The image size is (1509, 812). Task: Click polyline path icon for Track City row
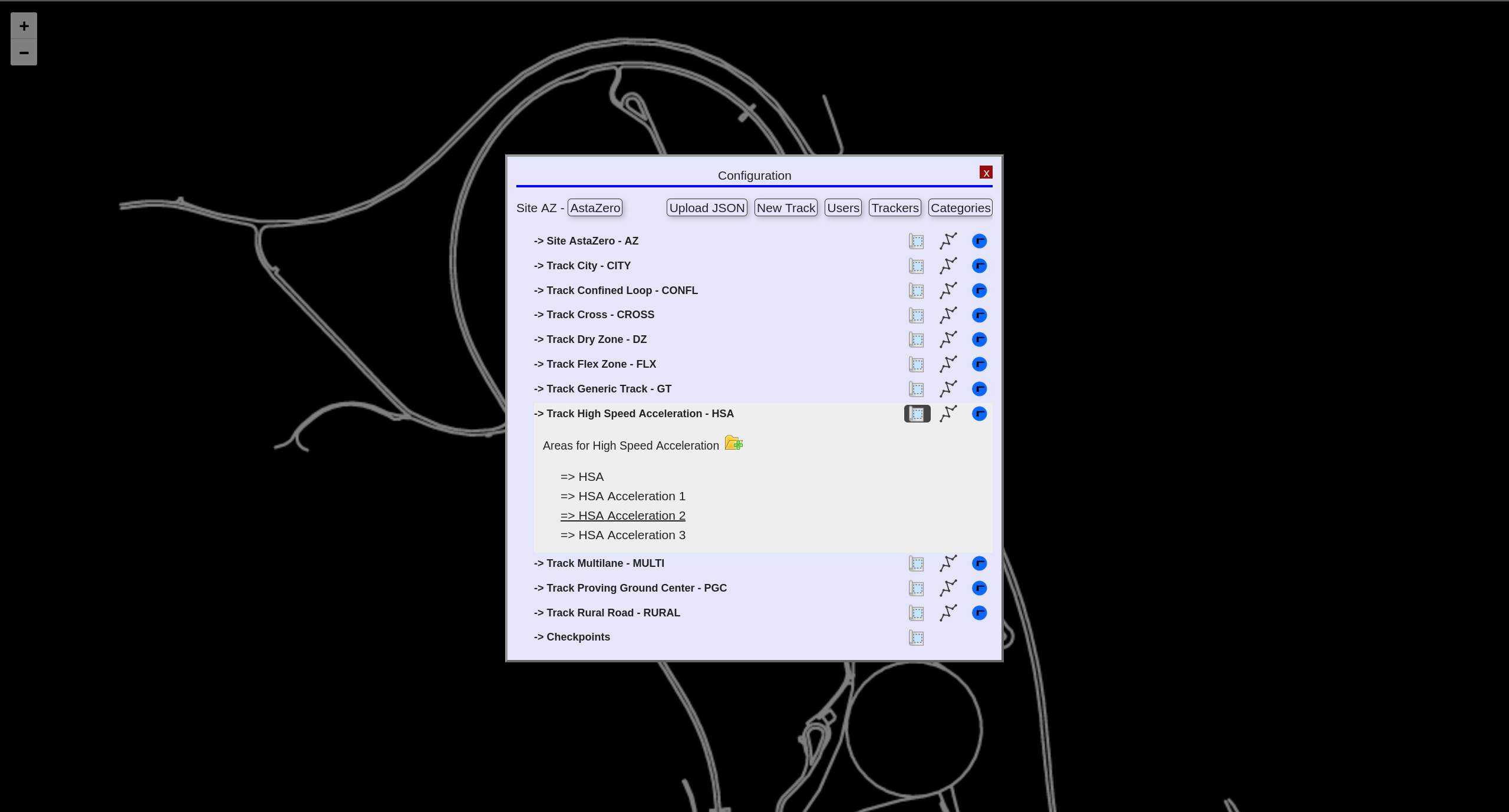(948, 266)
